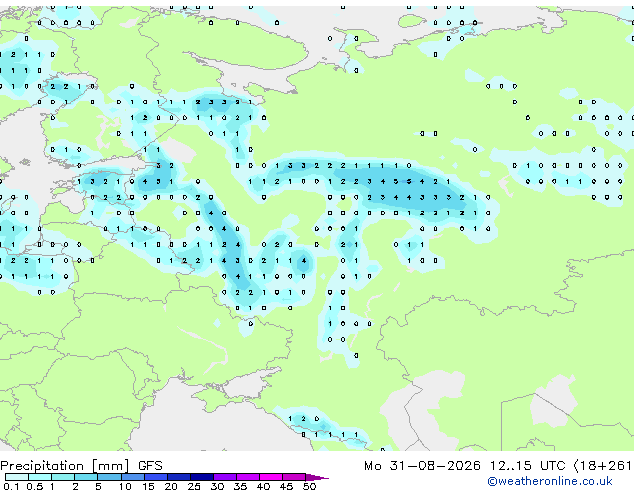Click the '12..15 UTC' time label
Viewport: 634px width, 490px height.
[528, 466]
